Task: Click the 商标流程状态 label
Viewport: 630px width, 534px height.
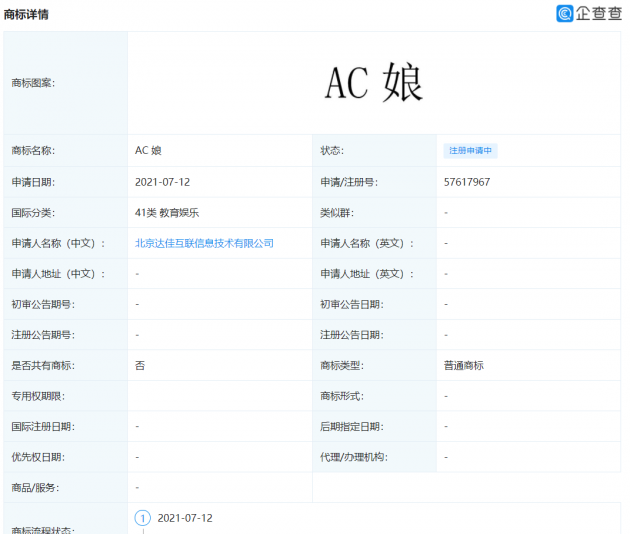Action: 43,530
